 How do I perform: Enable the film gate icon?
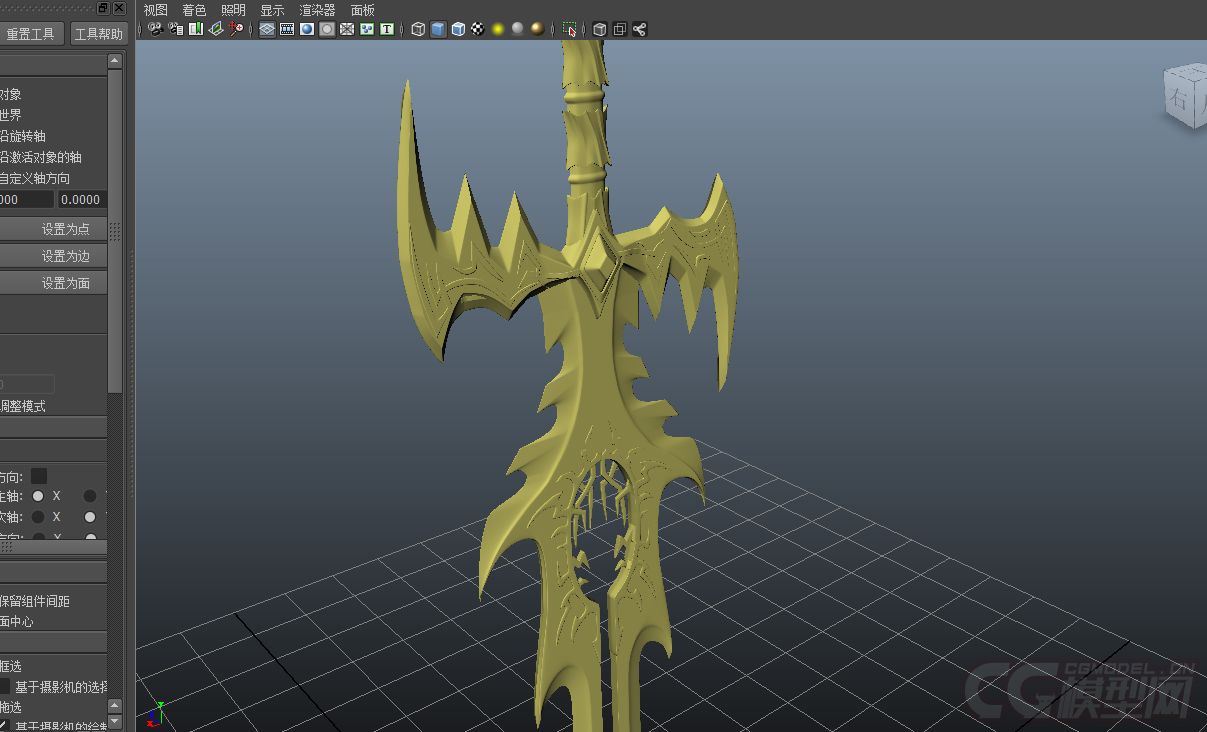[287, 29]
